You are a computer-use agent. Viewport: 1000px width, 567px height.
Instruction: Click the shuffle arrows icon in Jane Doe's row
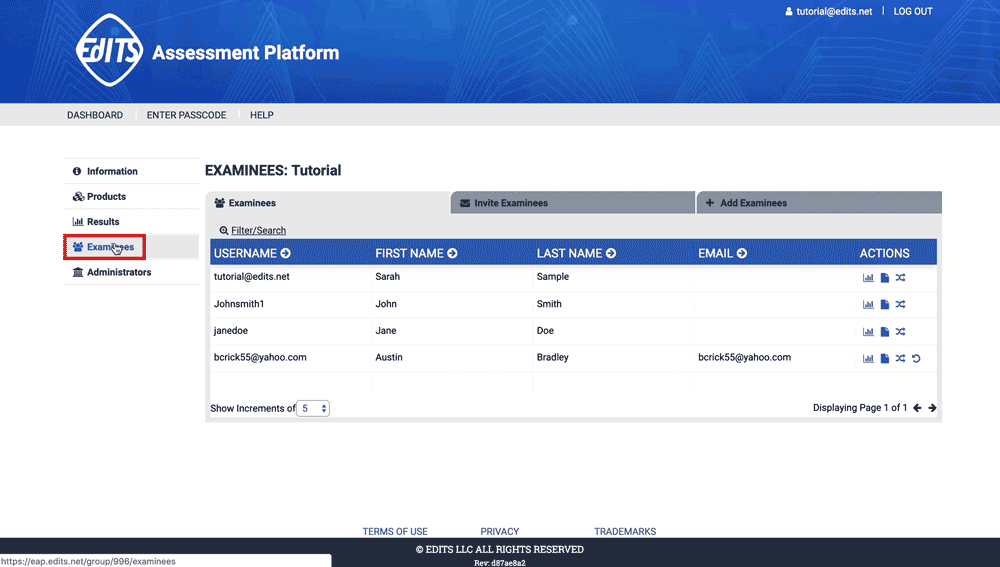click(x=900, y=332)
